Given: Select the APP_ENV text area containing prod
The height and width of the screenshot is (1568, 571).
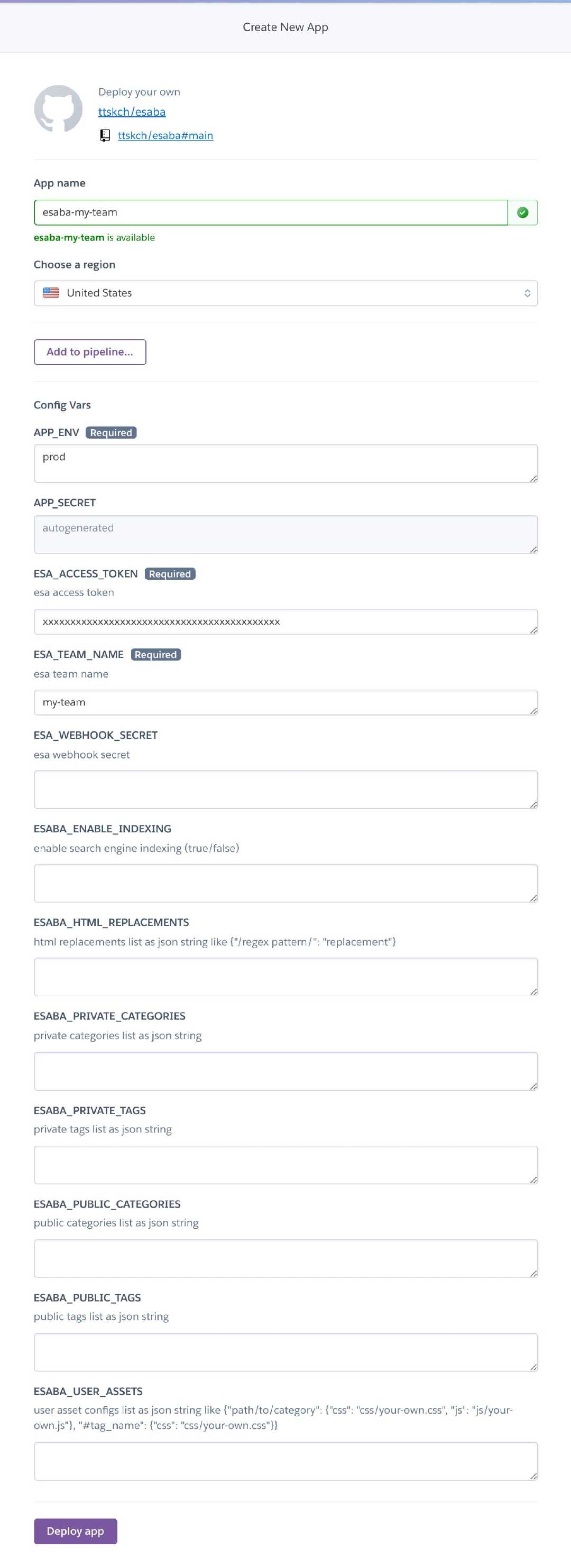Looking at the screenshot, I should (x=285, y=463).
